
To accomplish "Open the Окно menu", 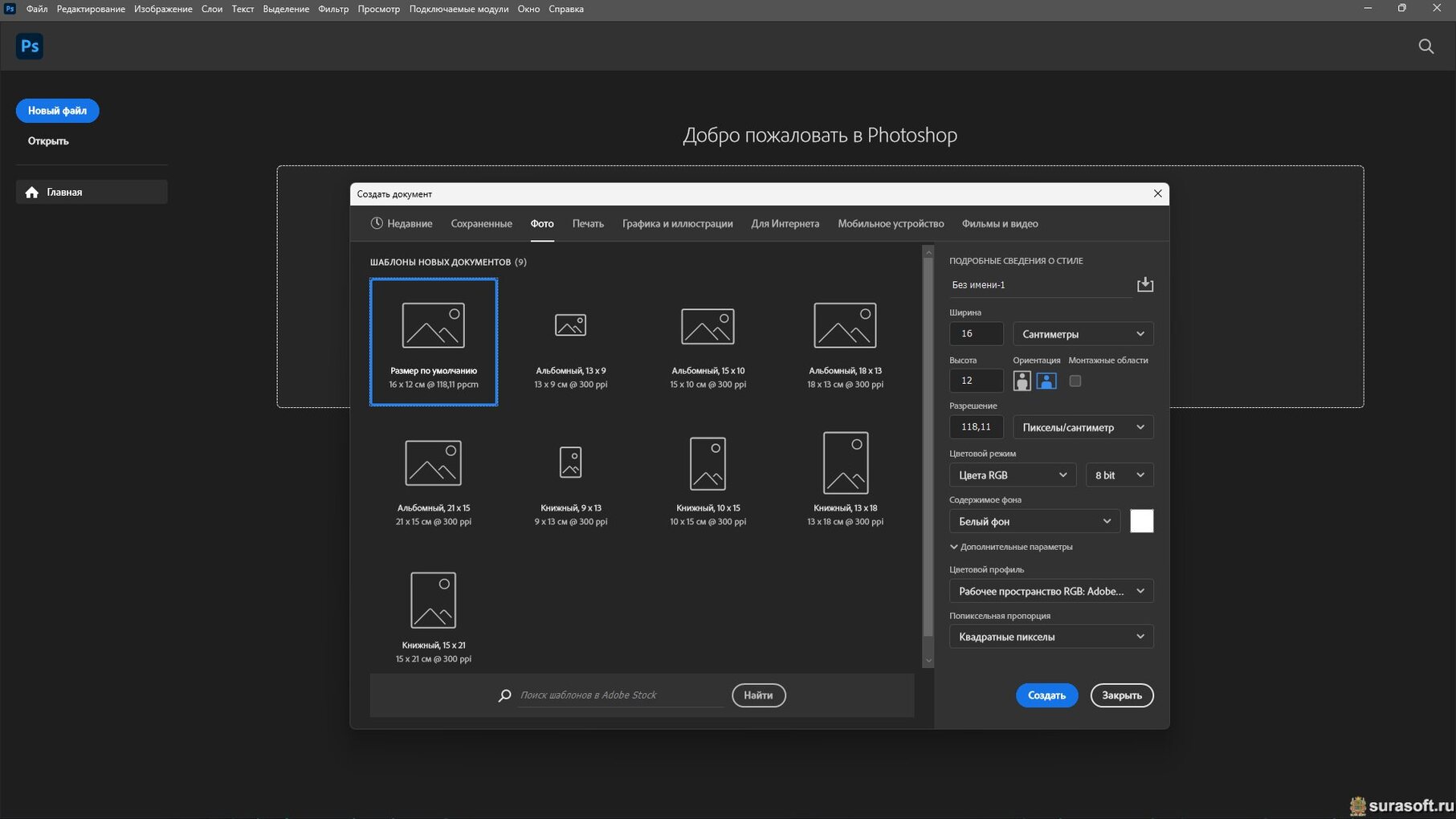I will click(x=528, y=9).
